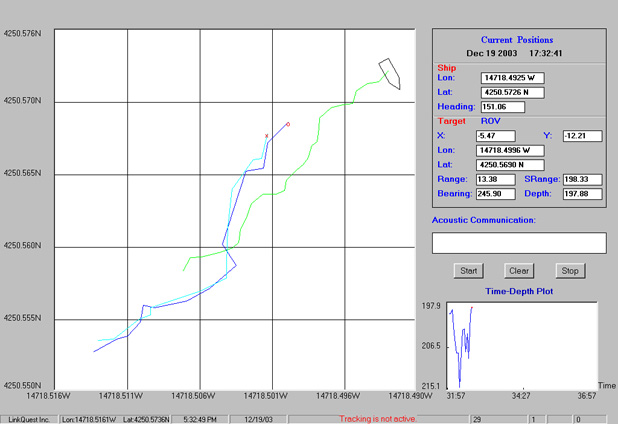
Task: Click the target X value field
Action: click(495, 135)
